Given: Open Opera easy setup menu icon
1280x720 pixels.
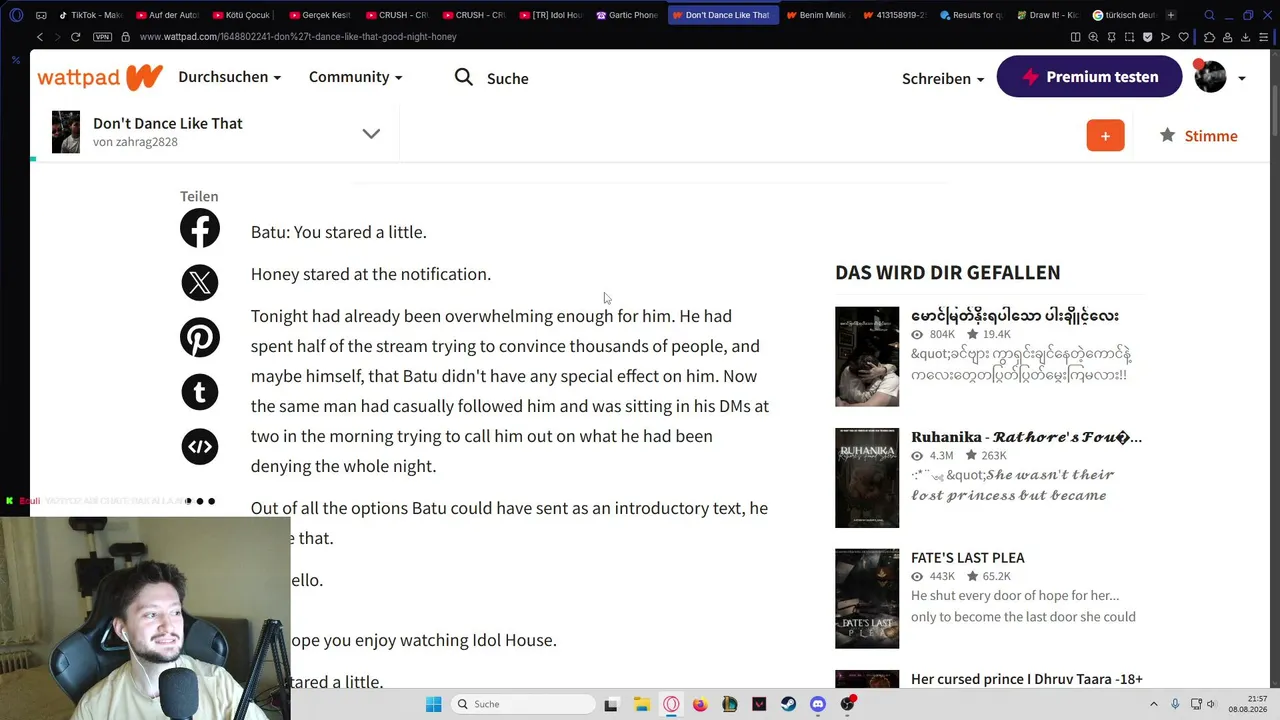Looking at the screenshot, I should click(x=1265, y=37).
